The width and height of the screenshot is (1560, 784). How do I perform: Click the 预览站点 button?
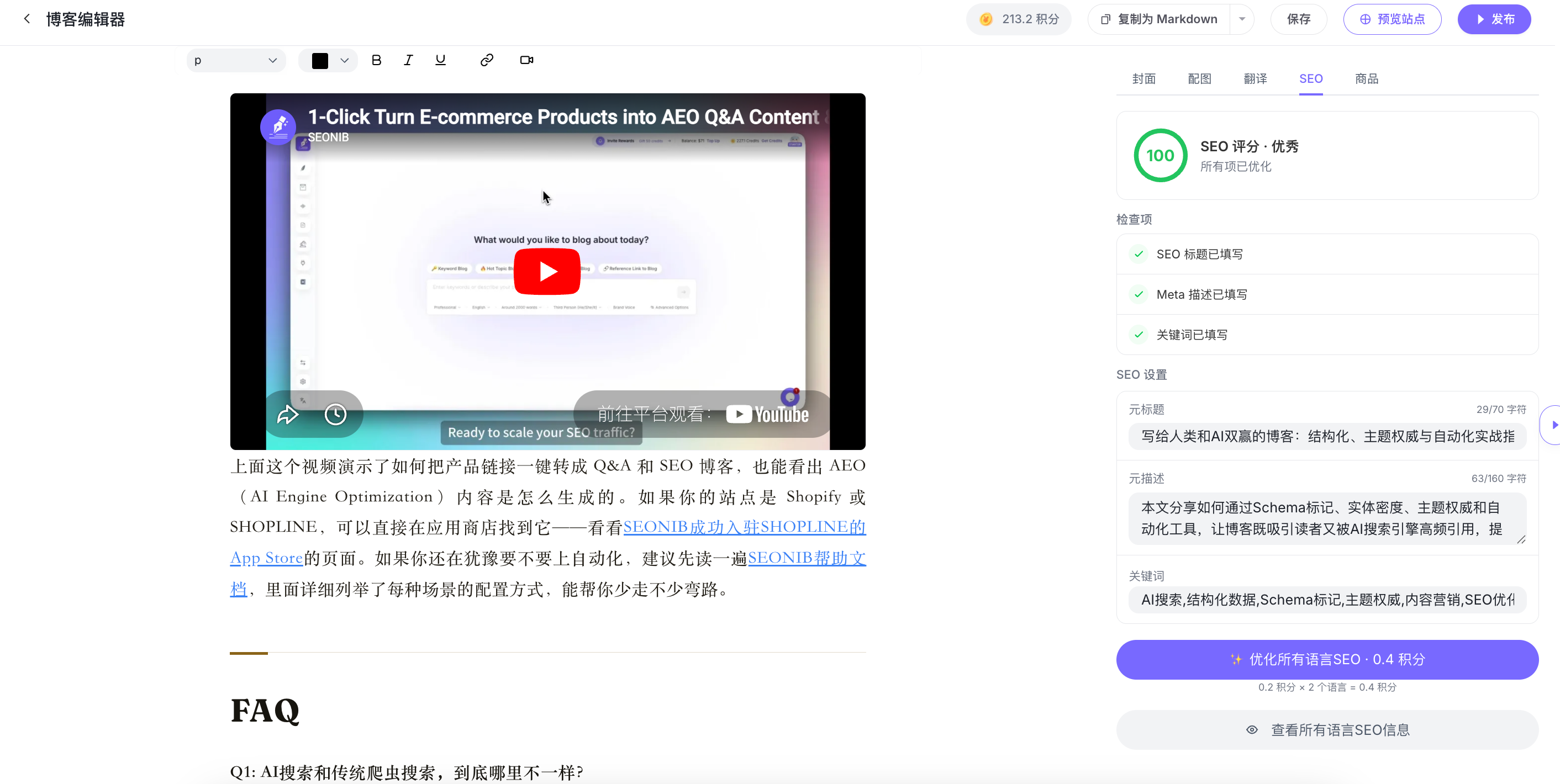tap(1392, 19)
